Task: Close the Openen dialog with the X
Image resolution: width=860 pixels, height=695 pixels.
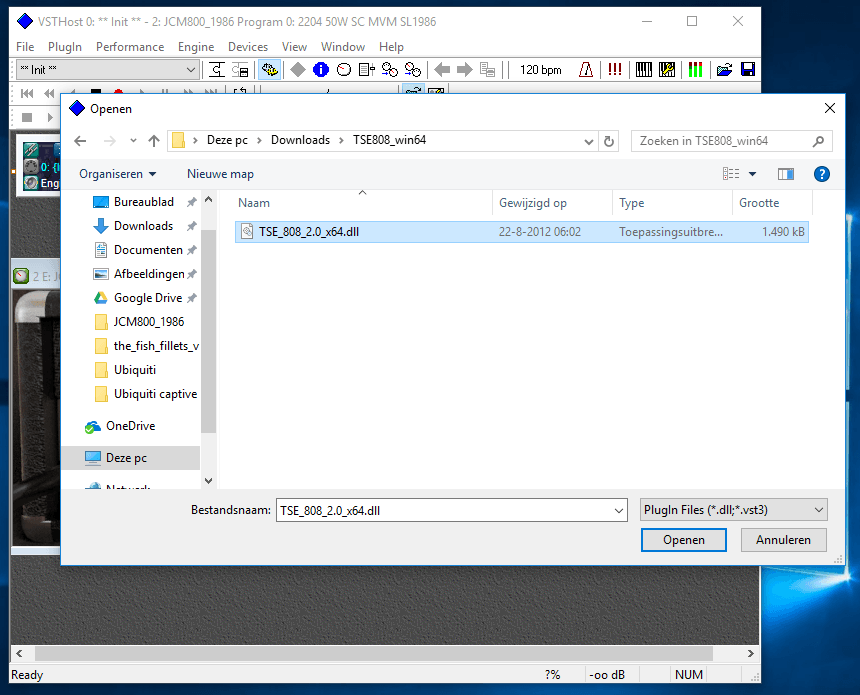Action: (830, 109)
